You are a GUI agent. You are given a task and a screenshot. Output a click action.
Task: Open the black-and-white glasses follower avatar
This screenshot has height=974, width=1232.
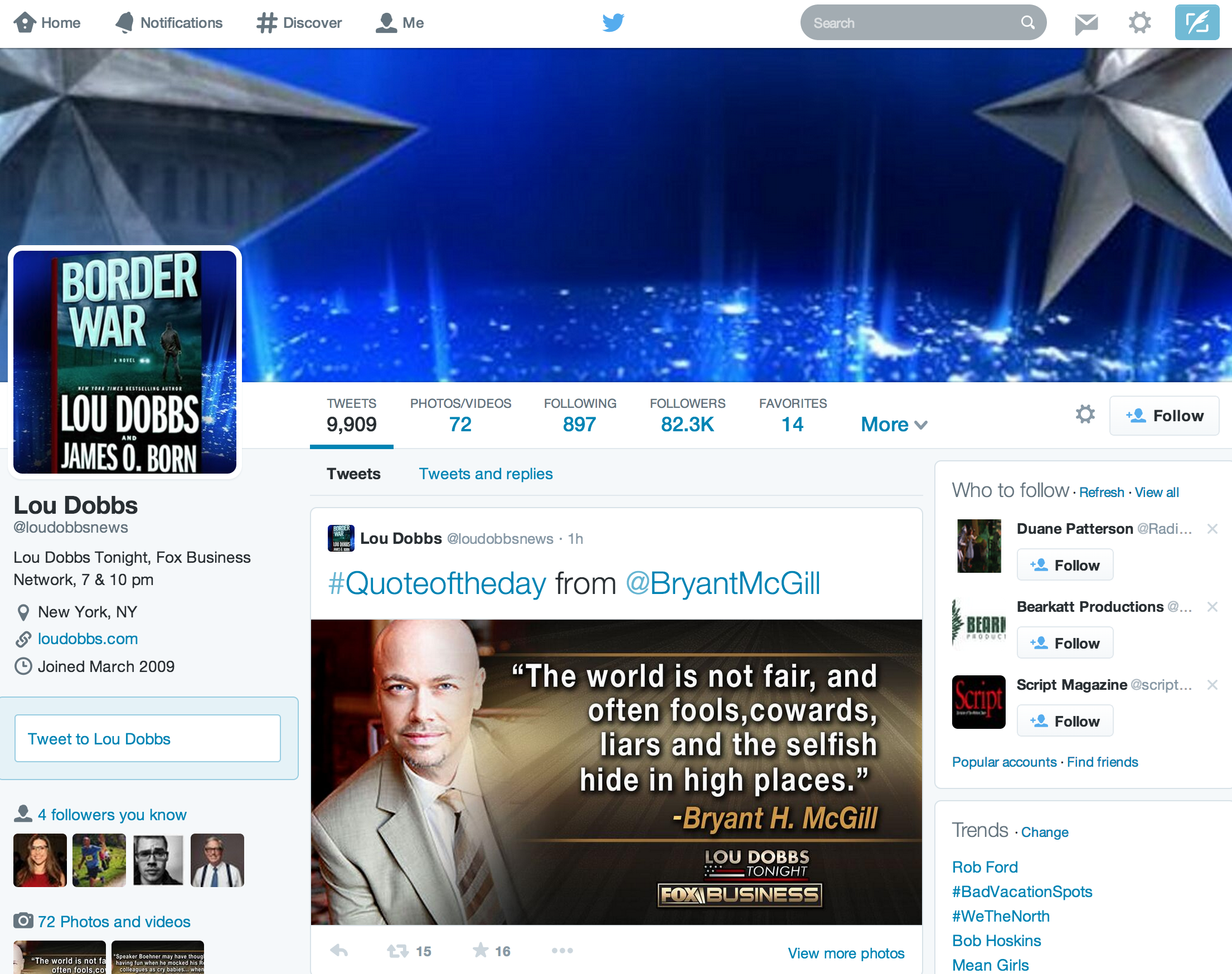click(158, 860)
